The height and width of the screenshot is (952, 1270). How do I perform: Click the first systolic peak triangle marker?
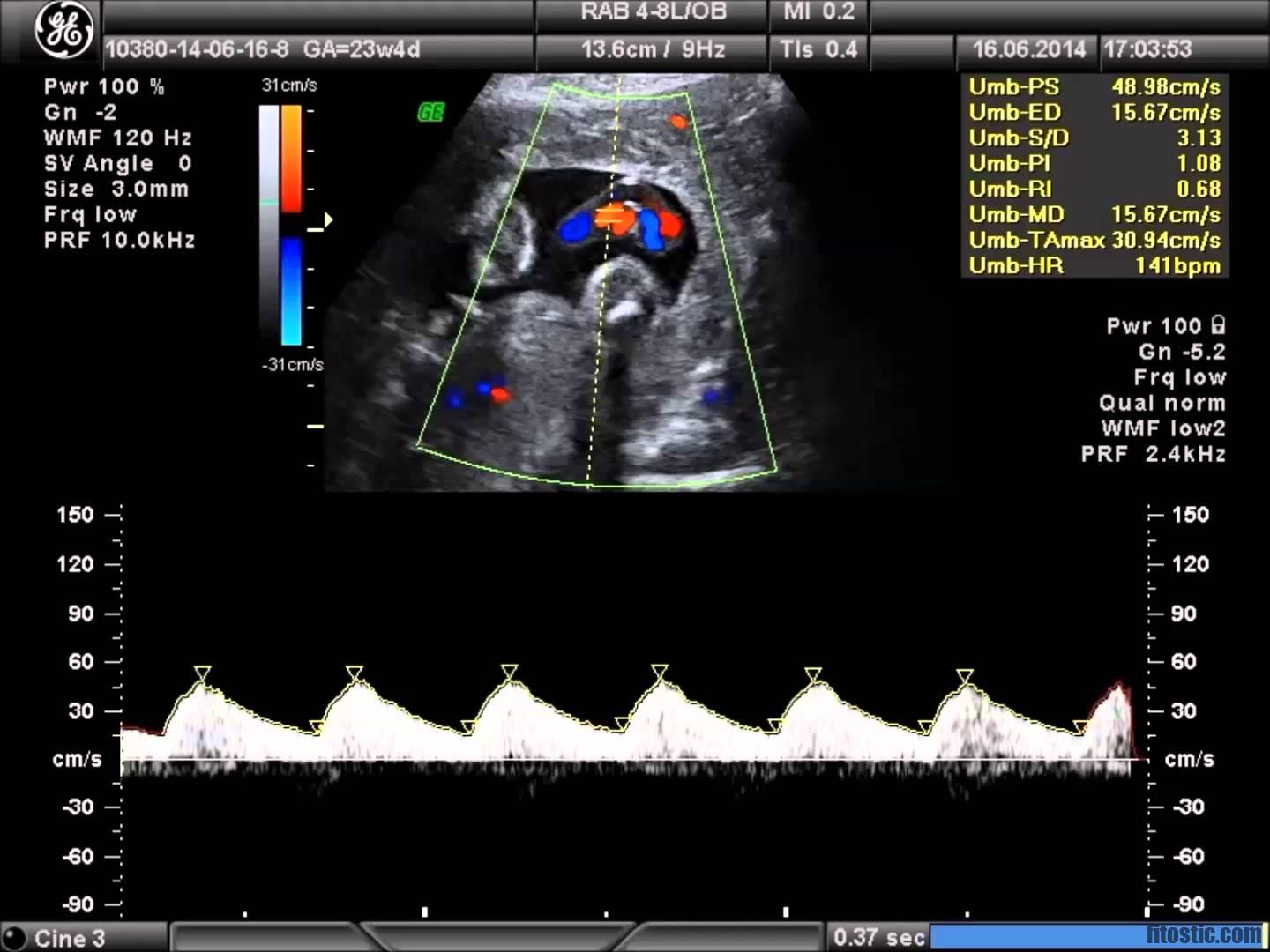[x=203, y=673]
